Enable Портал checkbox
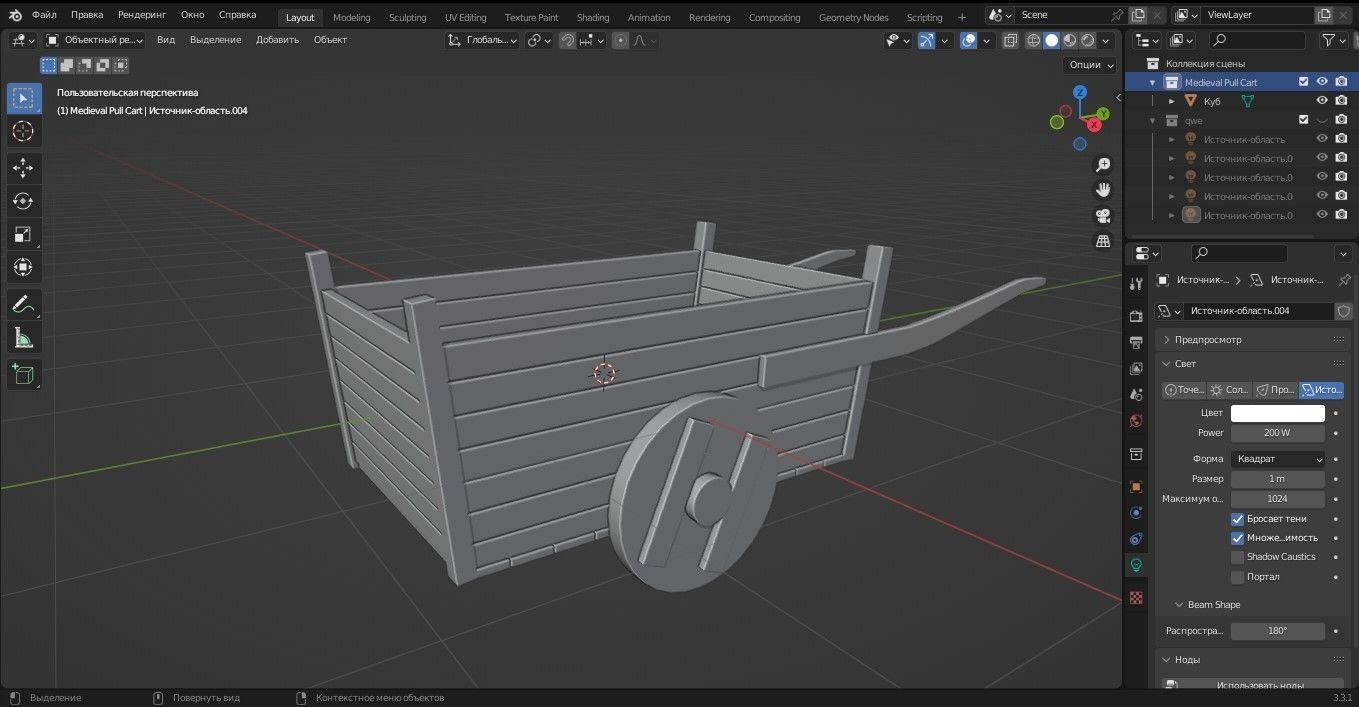The image size is (1359, 707). click(1237, 577)
